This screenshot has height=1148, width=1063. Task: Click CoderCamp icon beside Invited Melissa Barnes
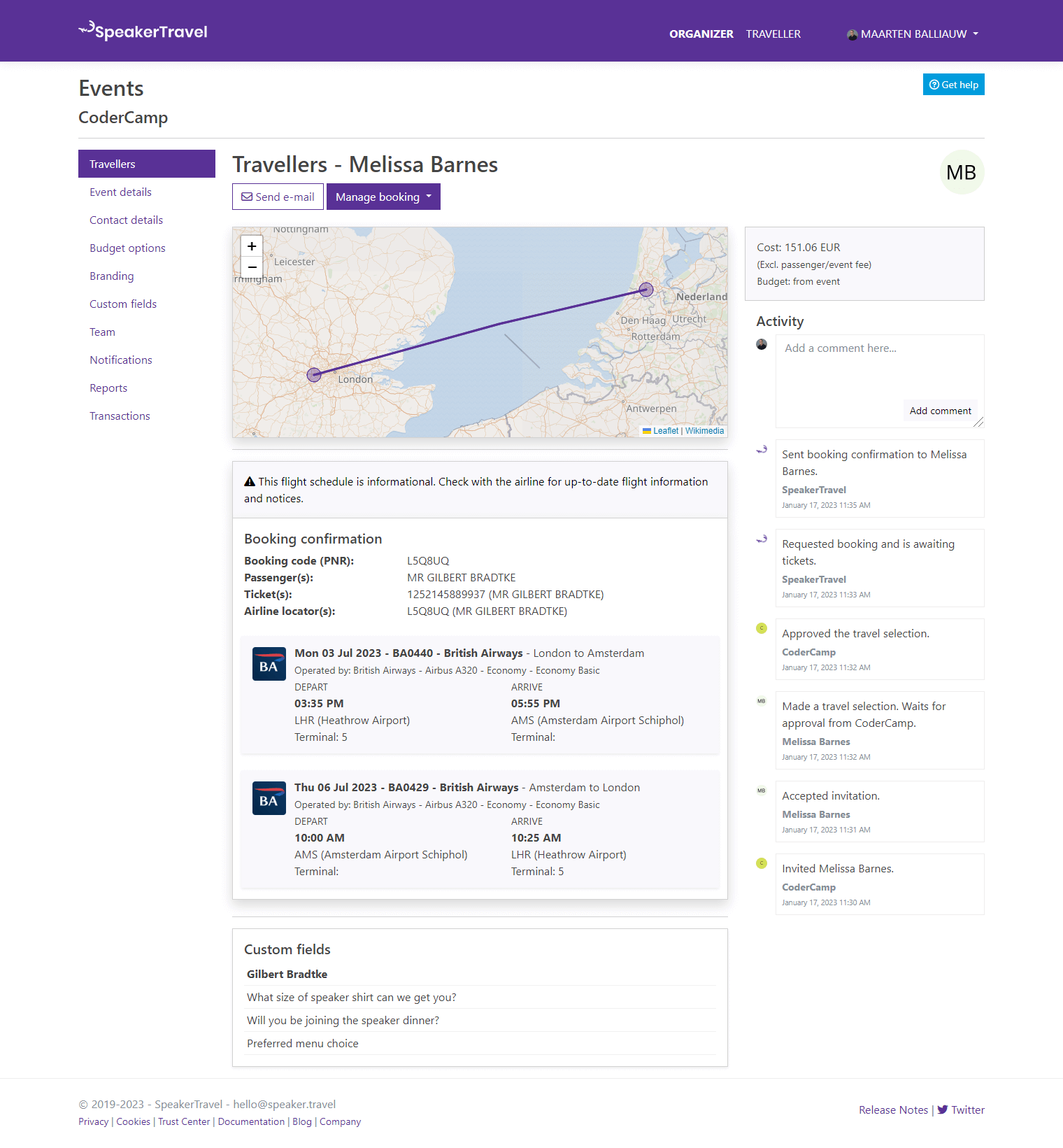coord(762,863)
